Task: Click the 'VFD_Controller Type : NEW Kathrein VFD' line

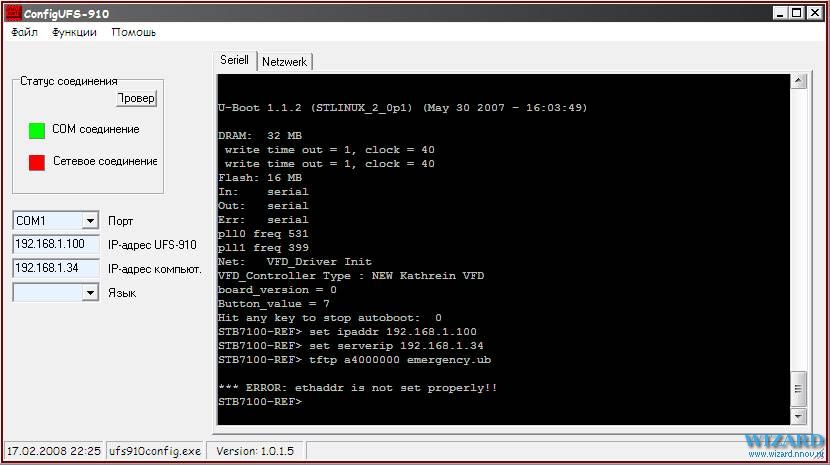Action: coord(351,276)
